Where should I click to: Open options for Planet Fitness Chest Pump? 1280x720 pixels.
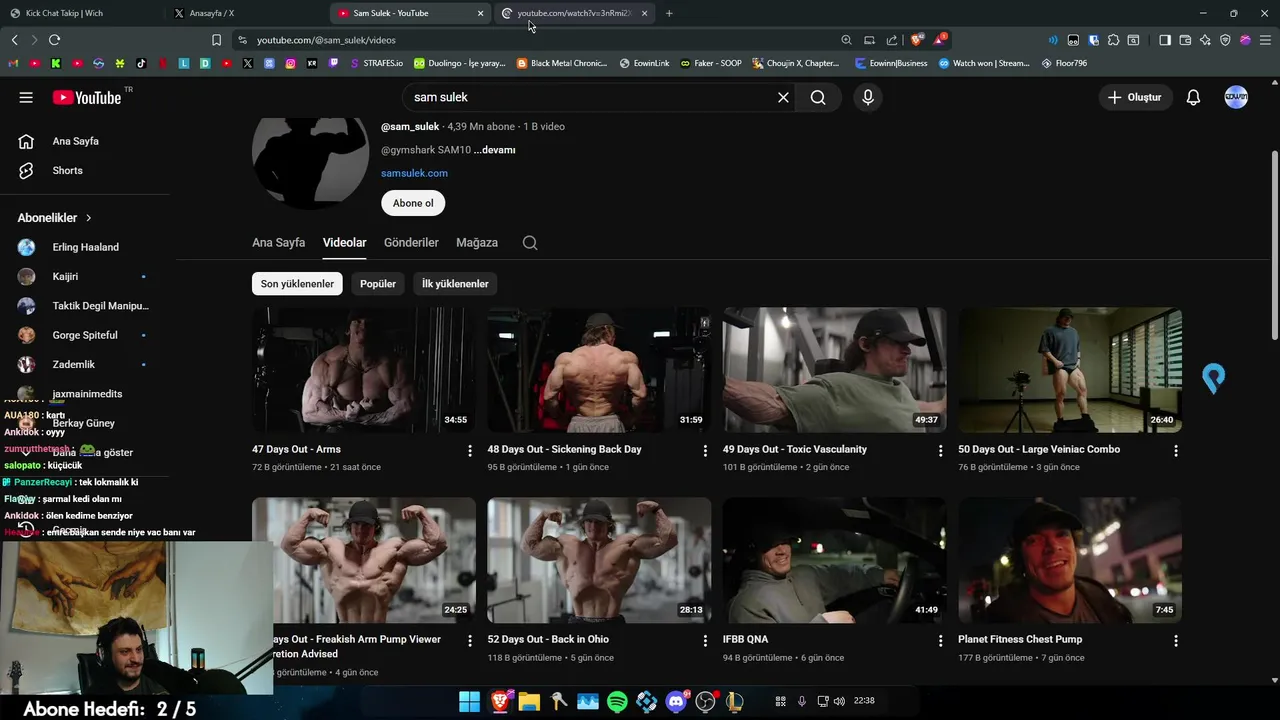[x=1176, y=641]
